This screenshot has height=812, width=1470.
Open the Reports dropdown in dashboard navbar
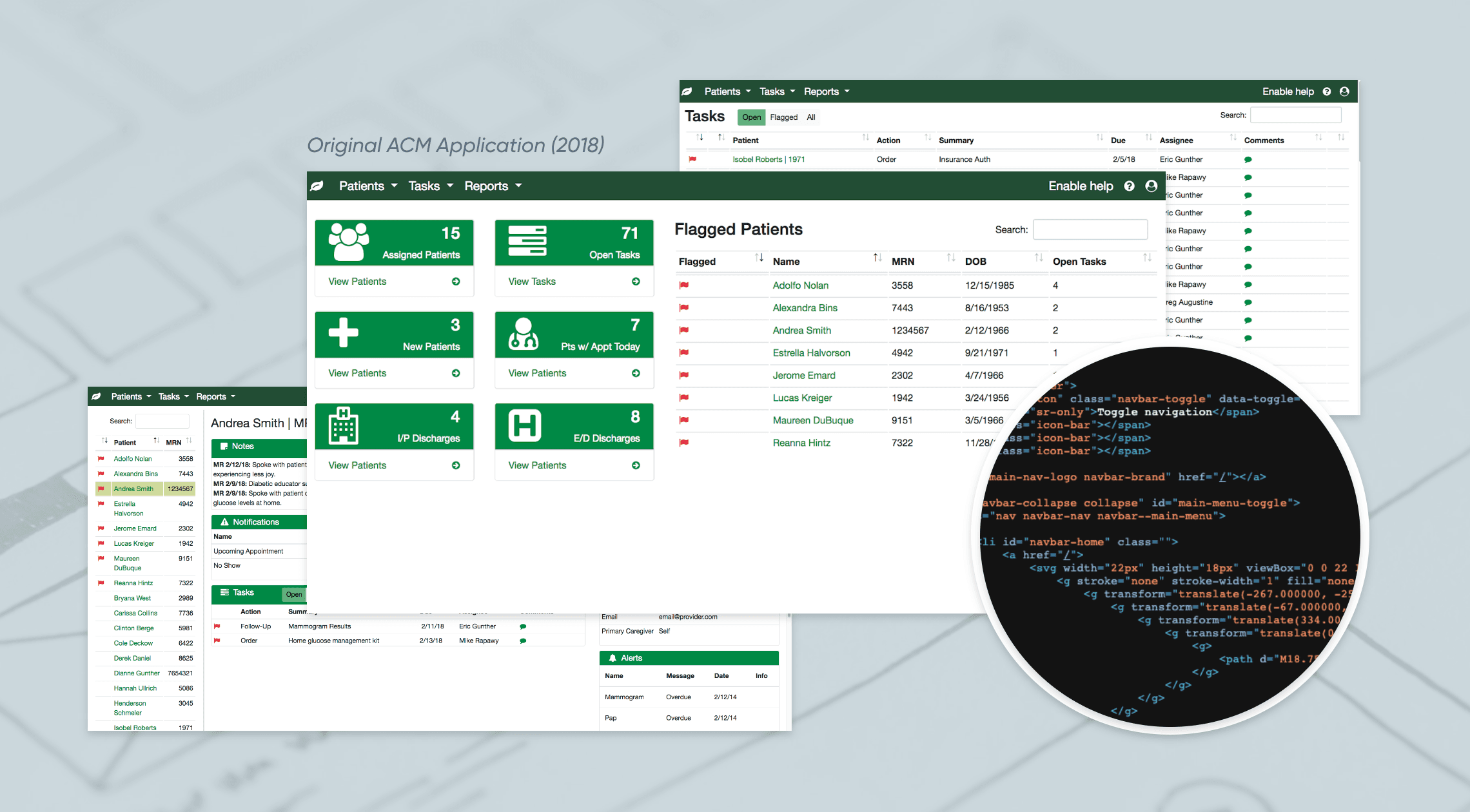click(x=493, y=186)
